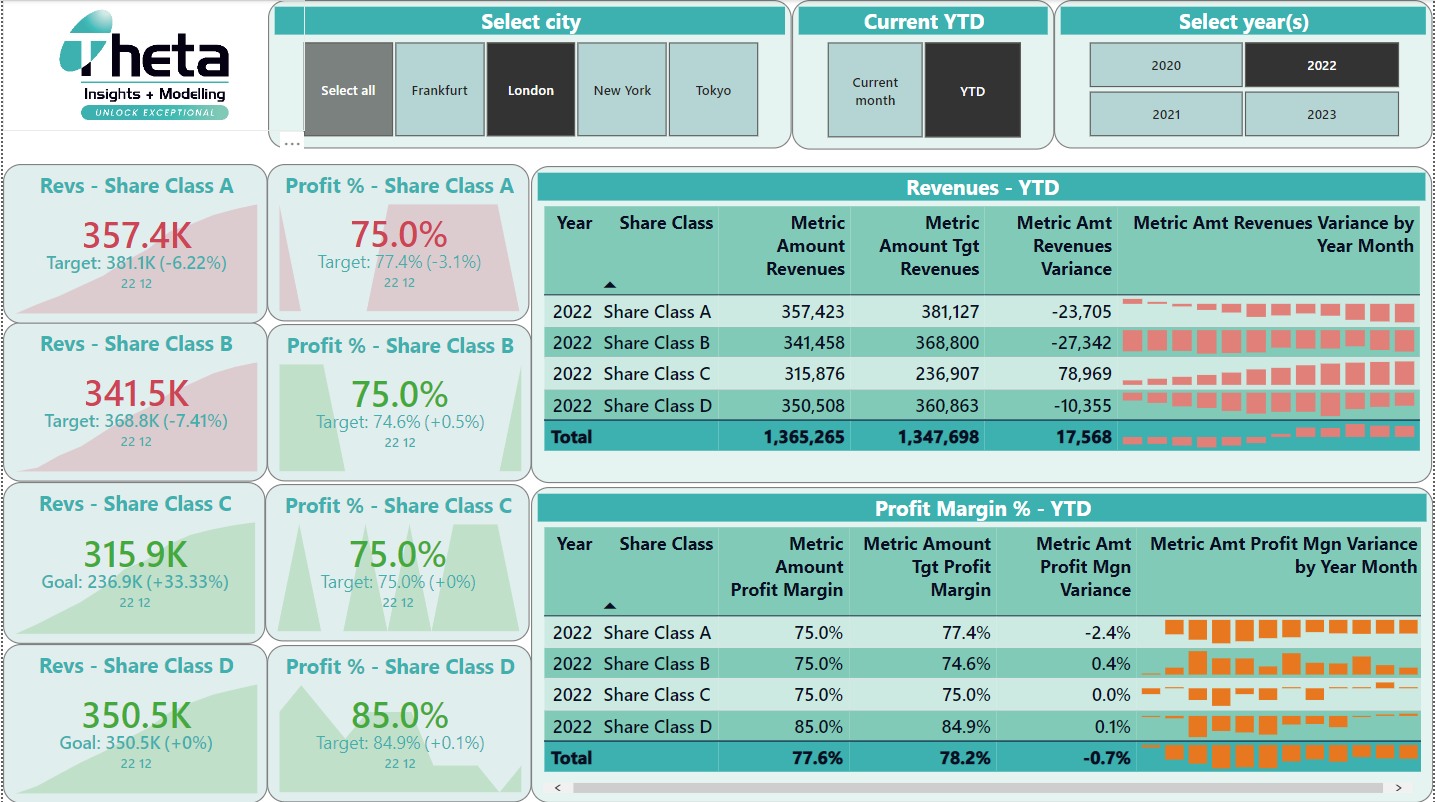Select 2023 in the year slicer
The height and width of the screenshot is (802, 1435).
(x=1322, y=113)
